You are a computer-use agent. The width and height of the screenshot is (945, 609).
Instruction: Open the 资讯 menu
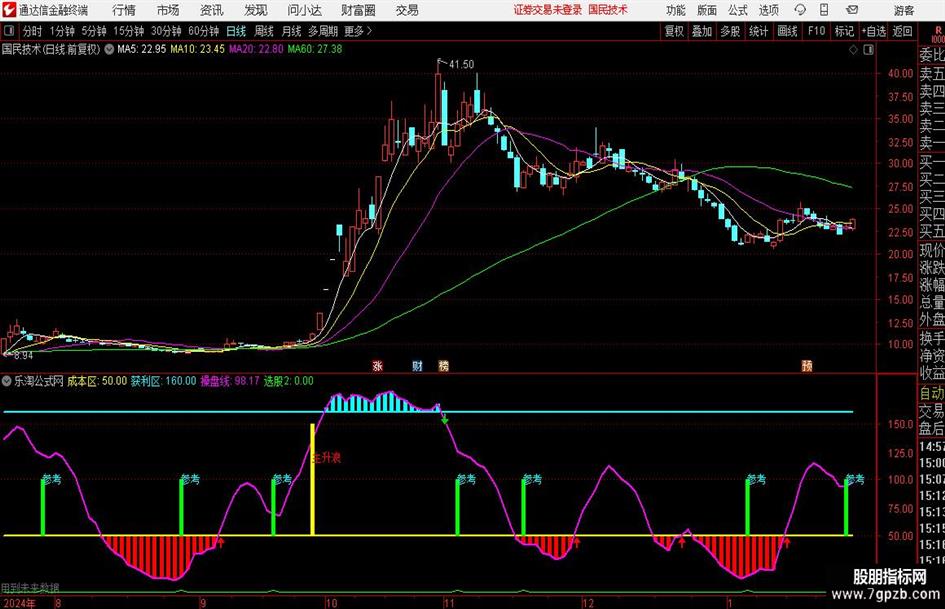[x=212, y=10]
